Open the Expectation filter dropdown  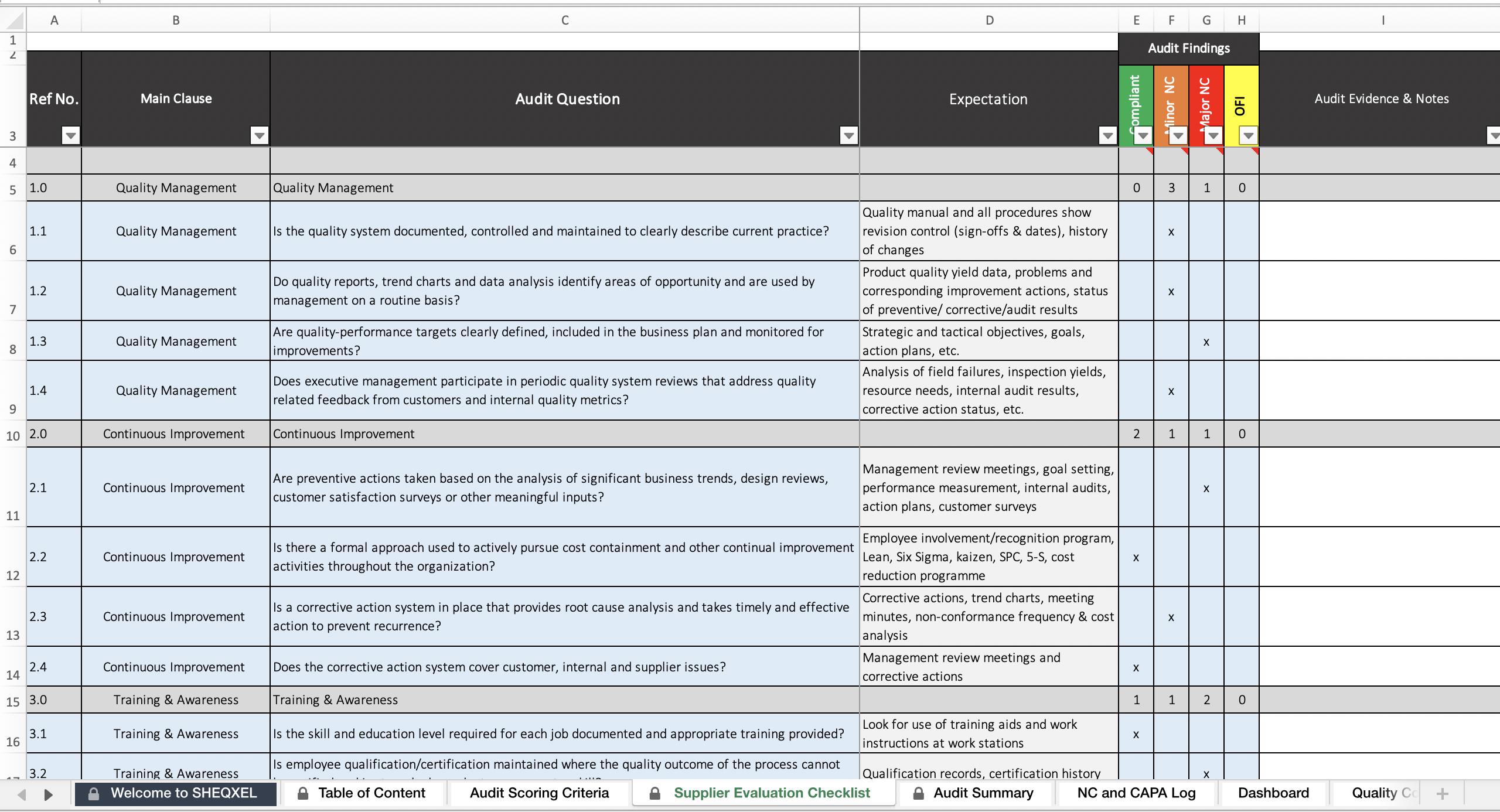(1107, 136)
